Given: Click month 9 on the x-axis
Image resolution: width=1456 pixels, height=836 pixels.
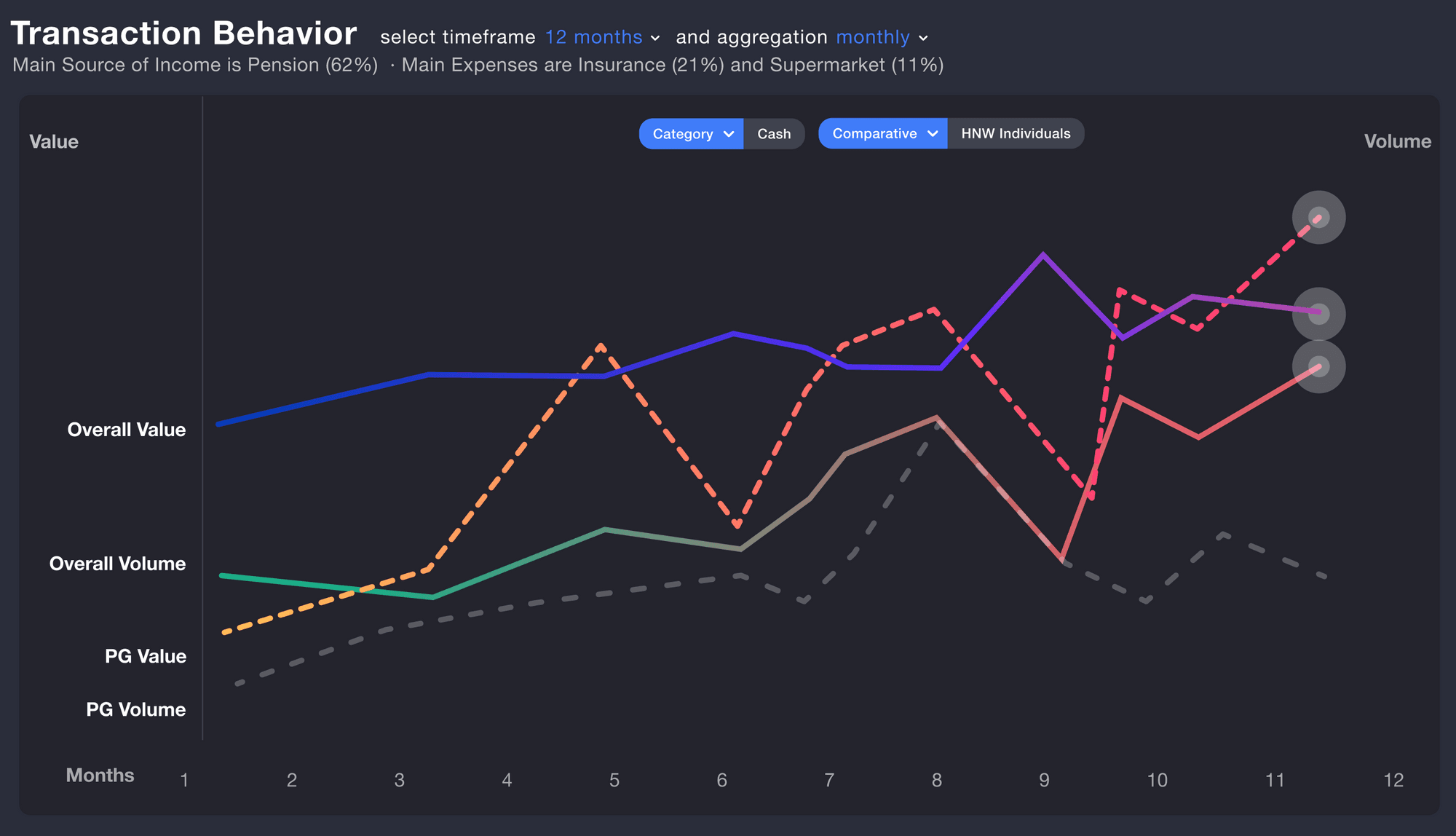Looking at the screenshot, I should 1044,781.
